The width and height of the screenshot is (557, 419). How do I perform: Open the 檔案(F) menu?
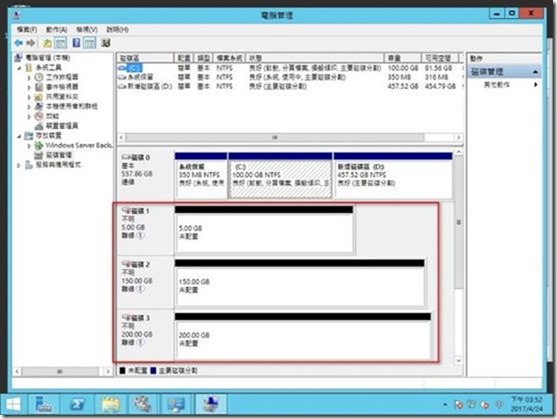27,29
